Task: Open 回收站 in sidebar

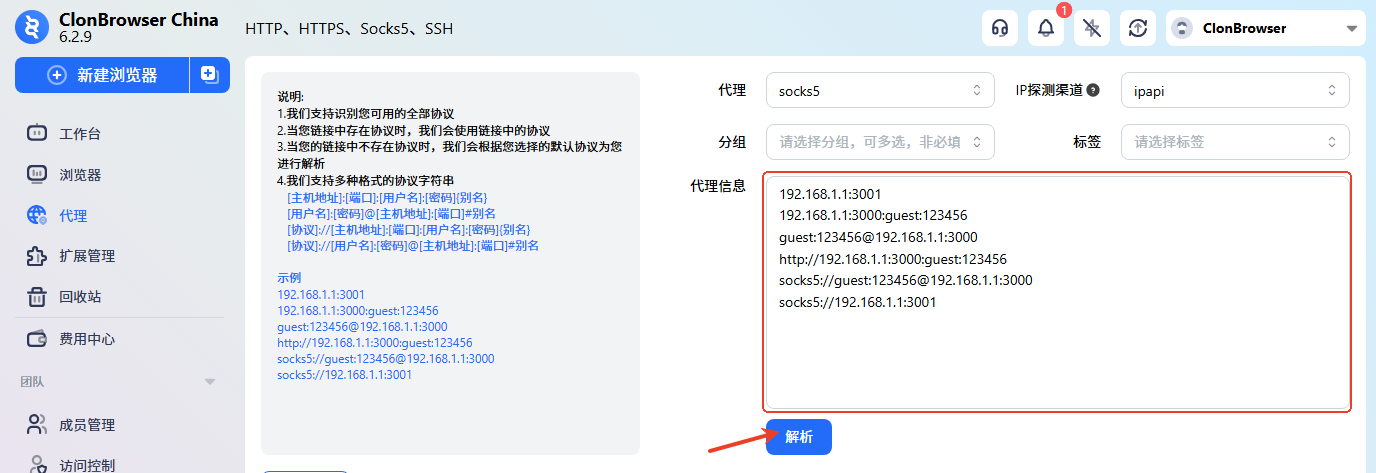Action: (80, 297)
